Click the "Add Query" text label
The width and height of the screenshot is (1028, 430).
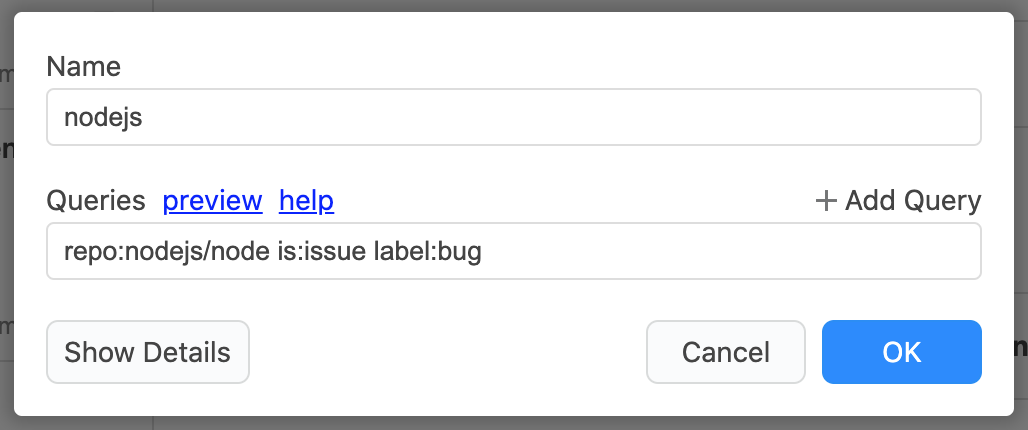pyautogui.click(x=913, y=201)
